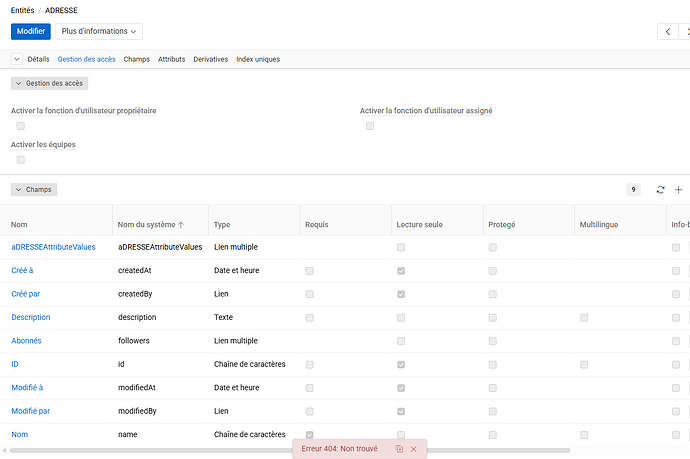The image size is (690, 459).
Task: Click system name cell 'followers'
Action: pyautogui.click(x=134, y=341)
